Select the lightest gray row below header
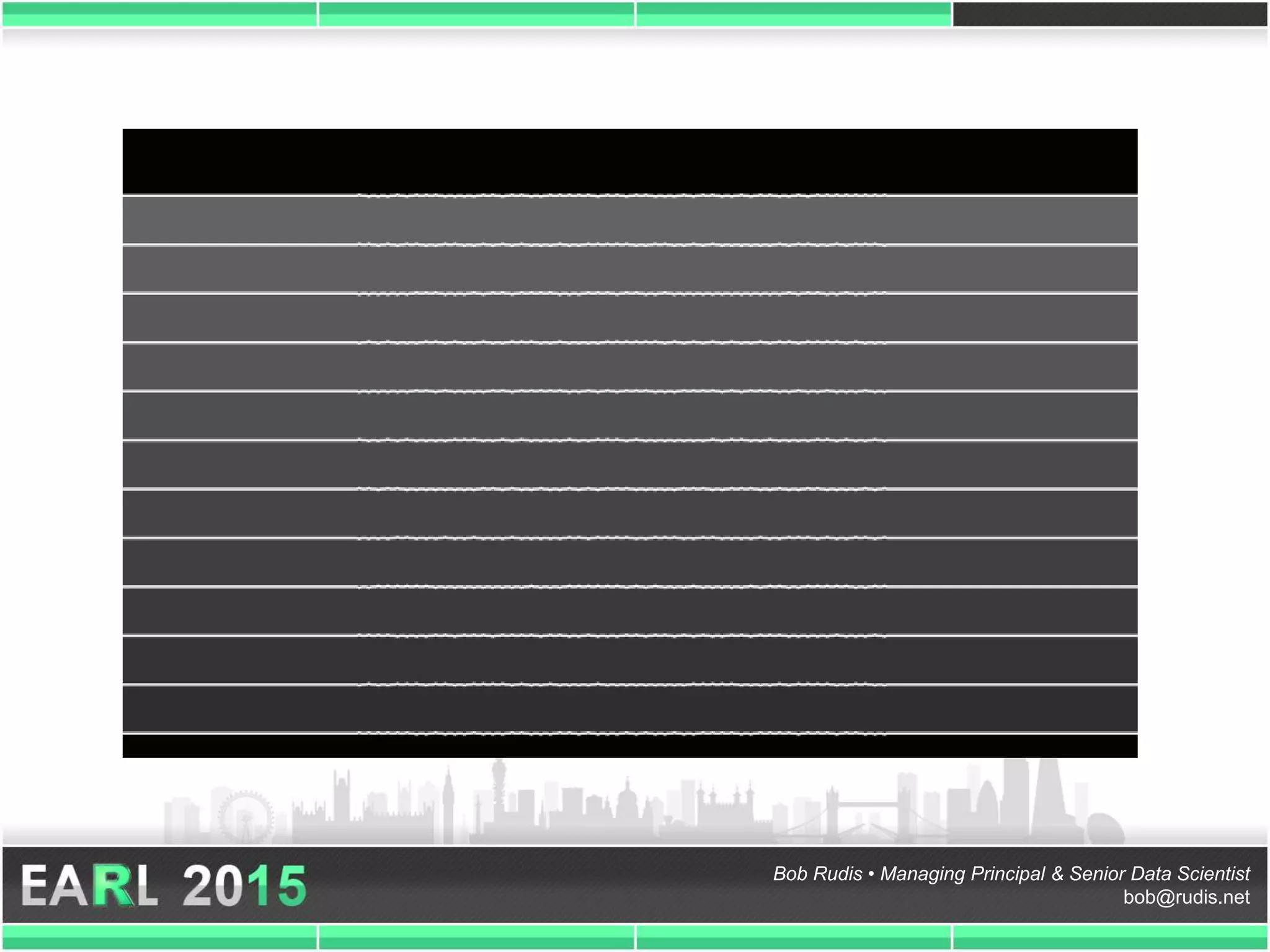The width and height of the screenshot is (1270, 952). [630, 220]
